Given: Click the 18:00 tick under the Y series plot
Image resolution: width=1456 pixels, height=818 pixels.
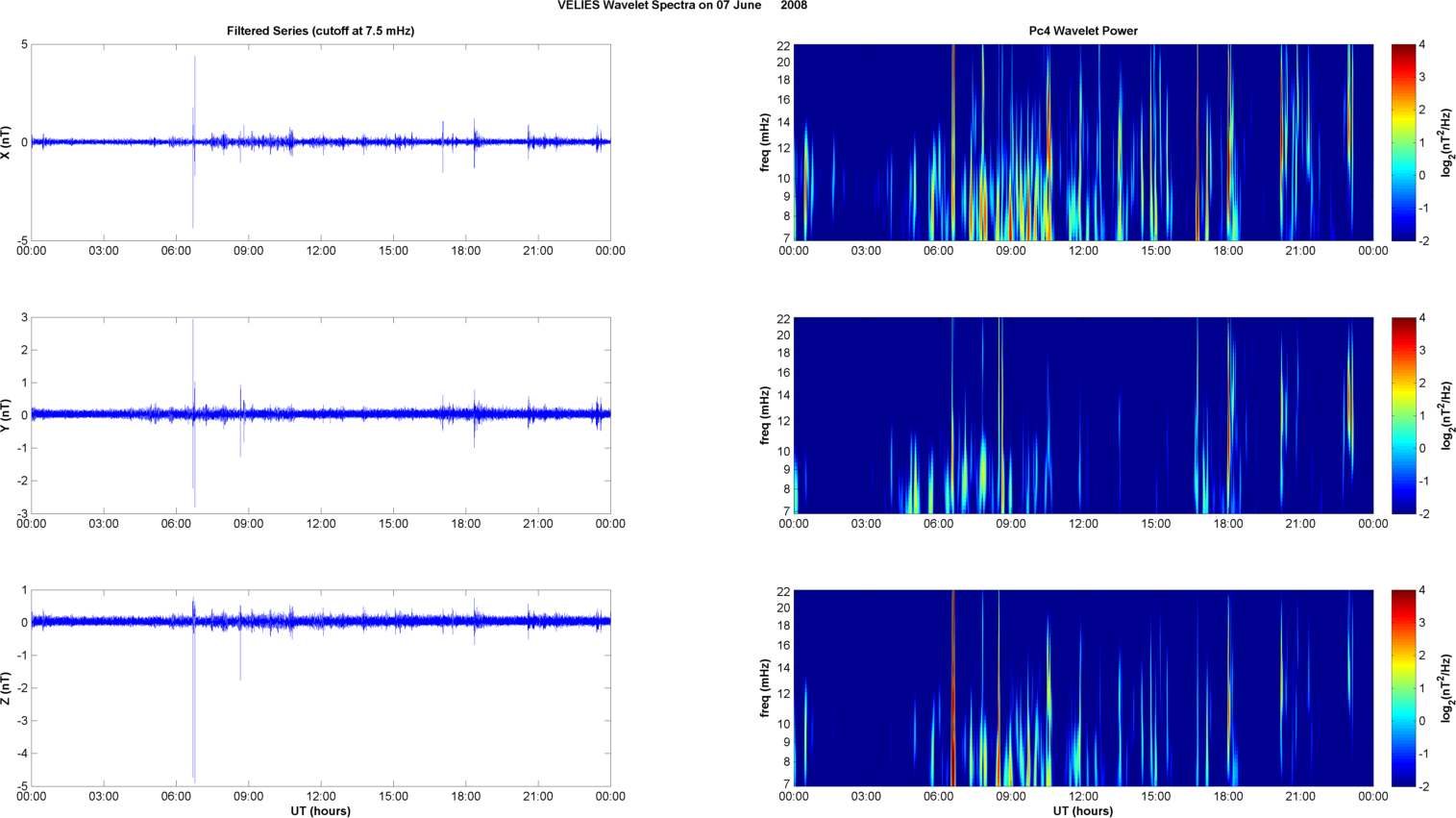Looking at the screenshot, I should (466, 524).
